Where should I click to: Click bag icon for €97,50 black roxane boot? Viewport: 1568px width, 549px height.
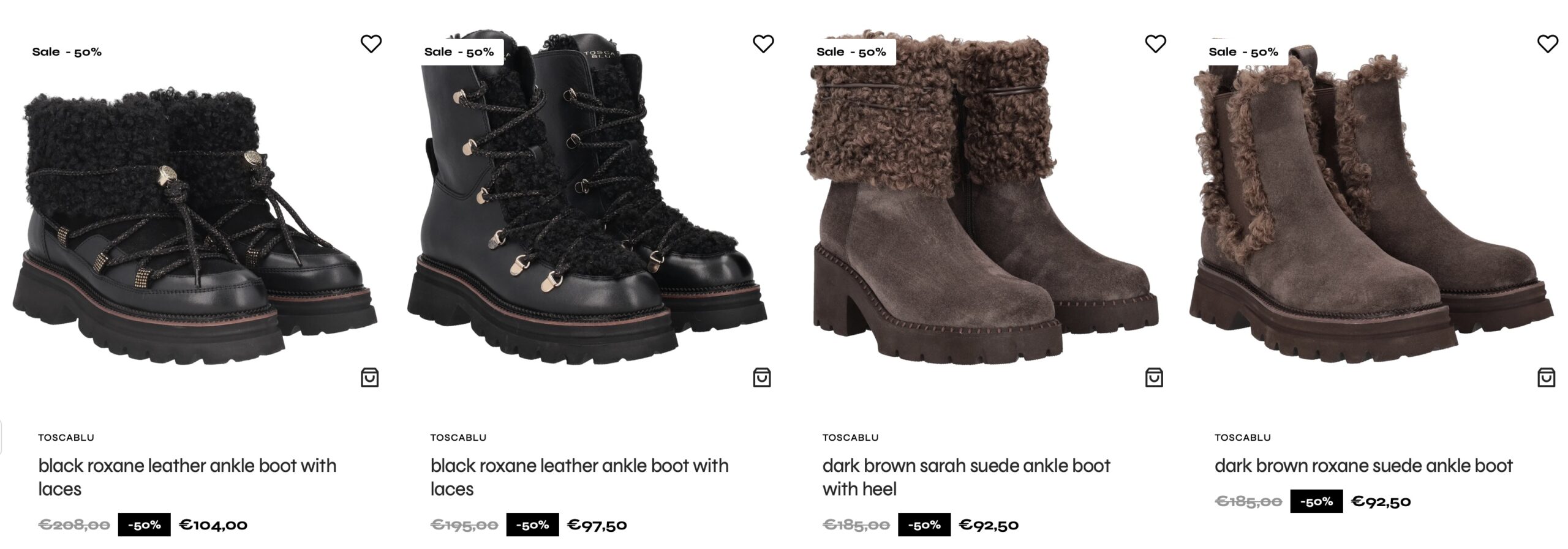point(761,378)
